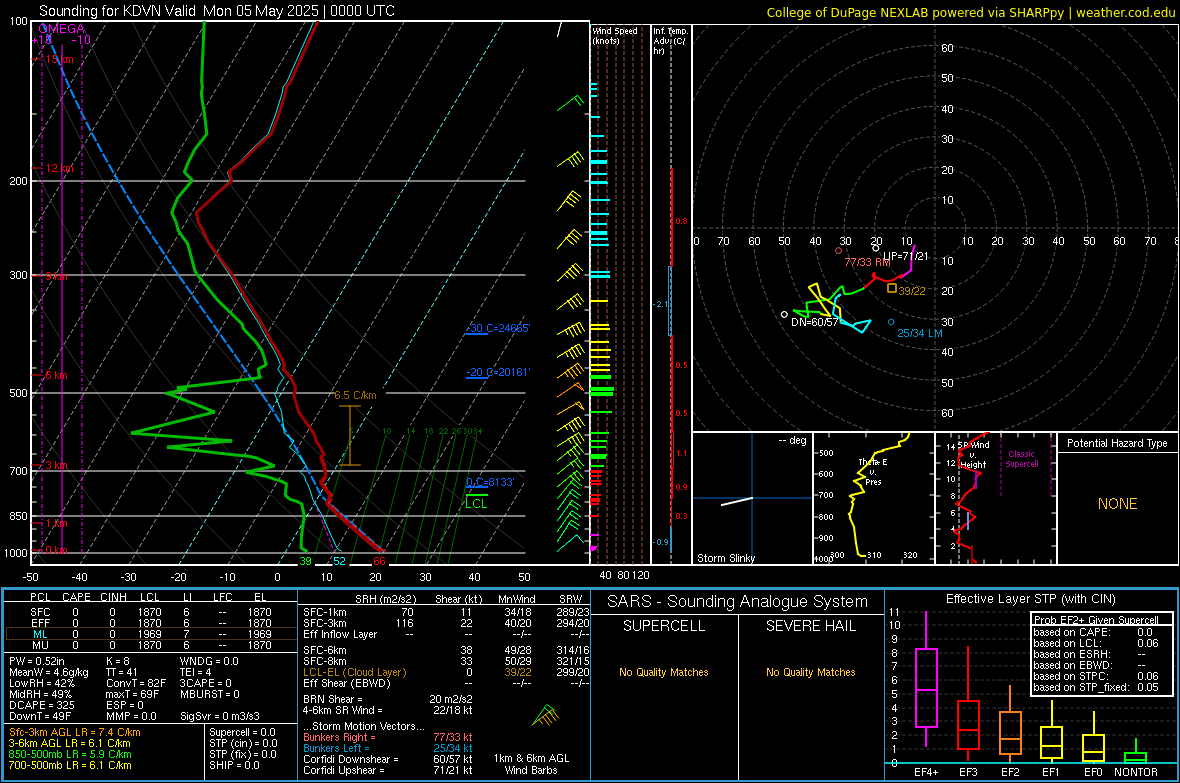This screenshot has height=783, width=1180.
Task: Click the 6.5 C/km lapse rate label
Action: tap(355, 395)
